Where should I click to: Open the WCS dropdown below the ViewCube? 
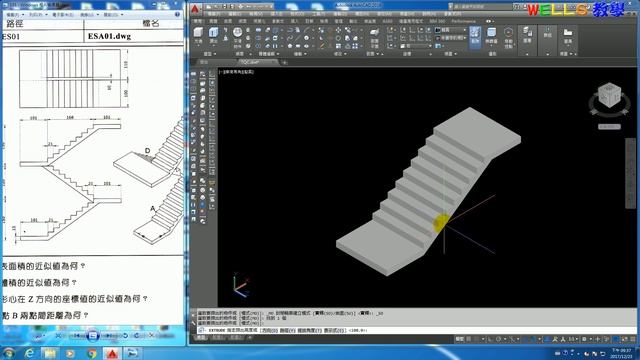tap(609, 127)
